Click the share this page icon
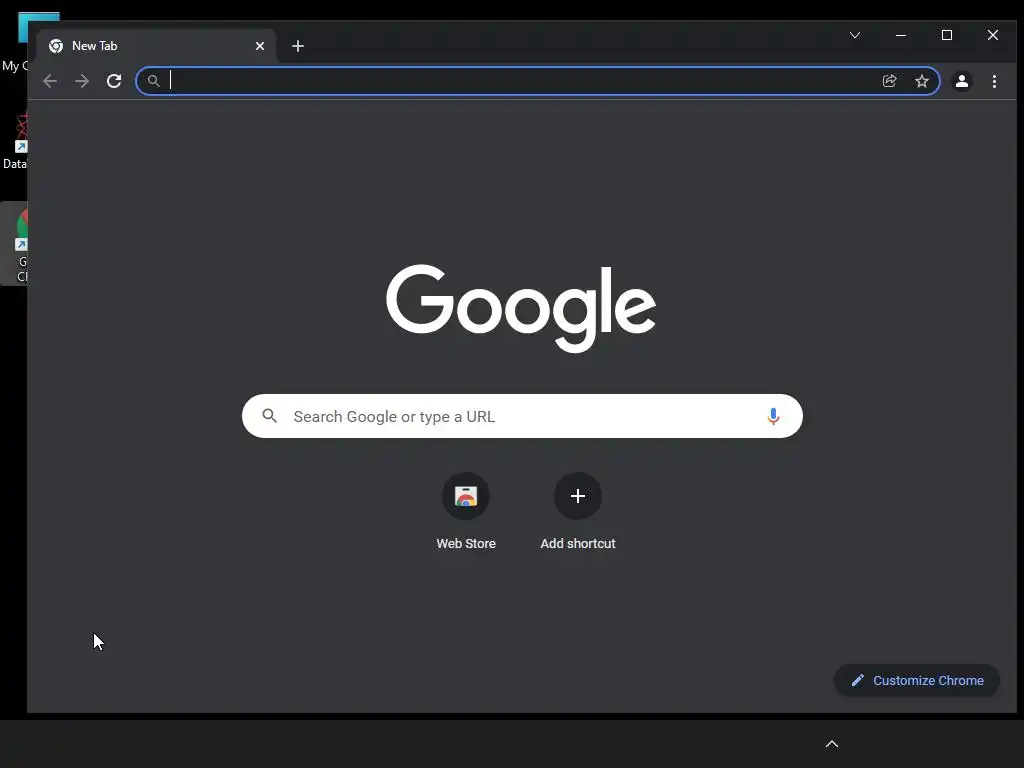This screenshot has width=1024, height=768. click(x=889, y=81)
